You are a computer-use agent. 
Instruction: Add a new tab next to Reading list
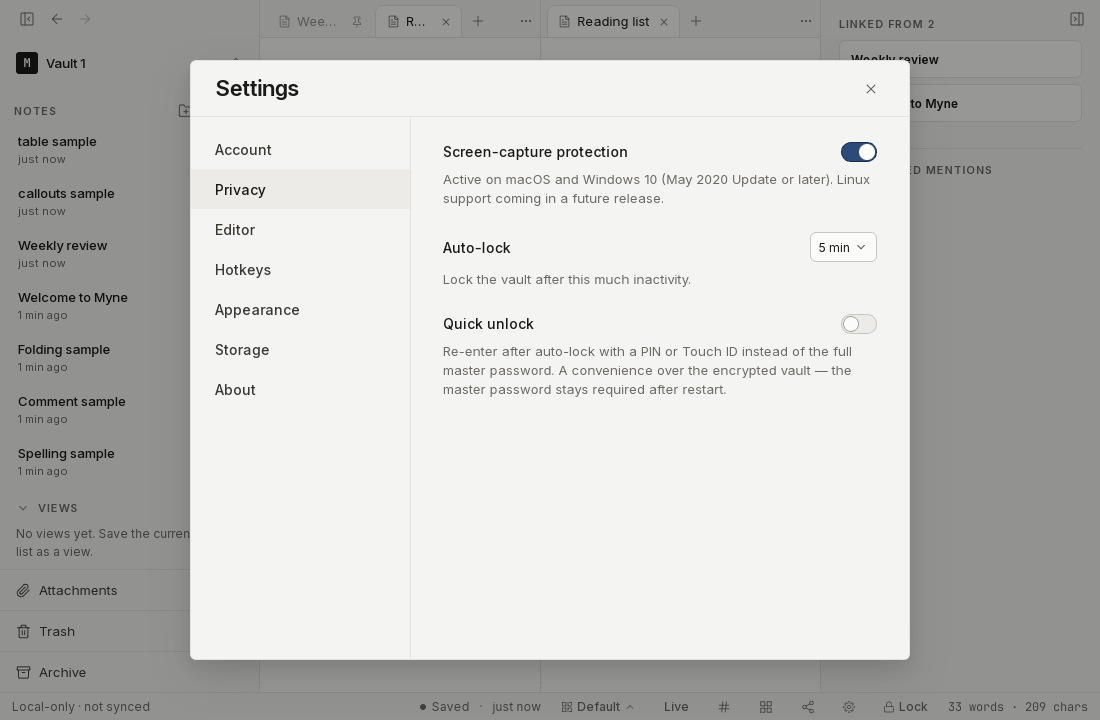point(696,21)
